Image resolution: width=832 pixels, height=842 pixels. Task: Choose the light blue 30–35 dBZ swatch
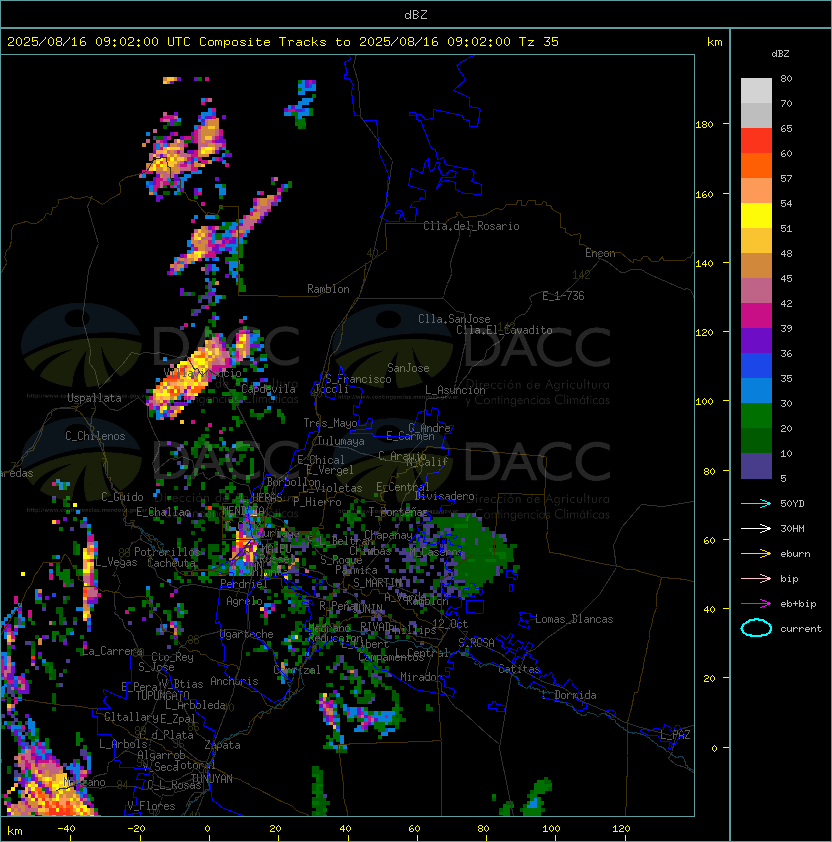pos(756,391)
